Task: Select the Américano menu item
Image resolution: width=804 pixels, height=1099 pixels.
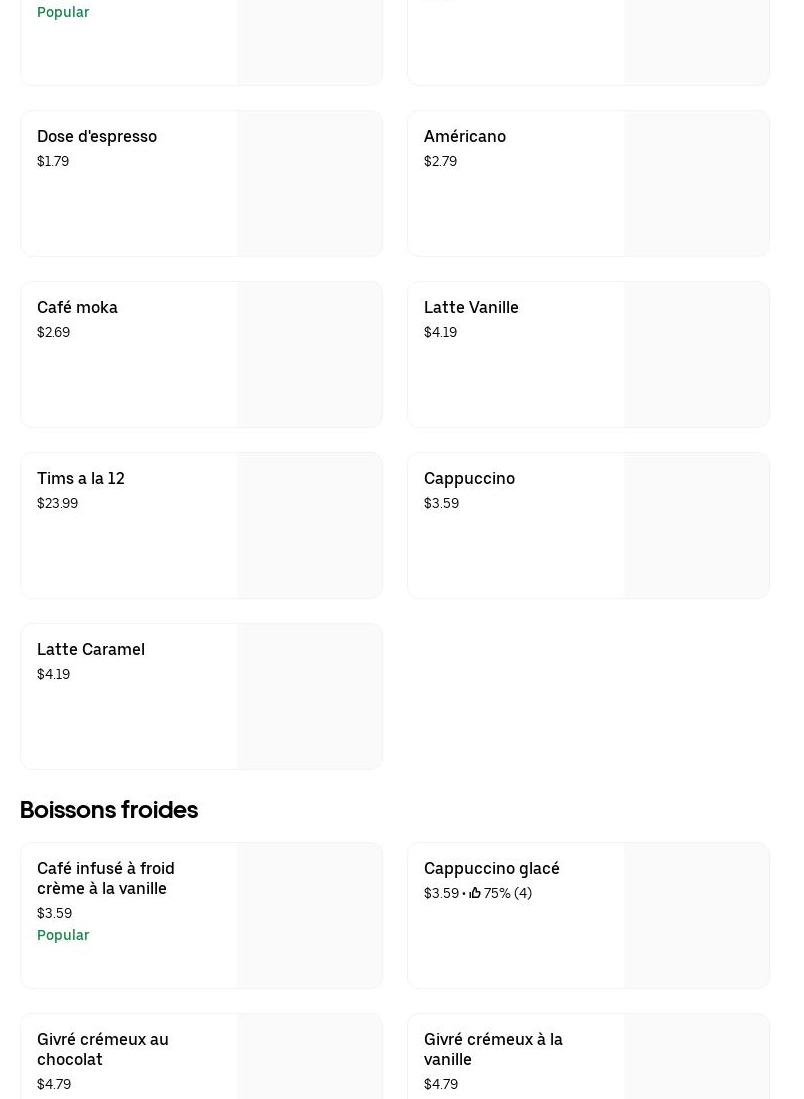Action: click(x=465, y=136)
